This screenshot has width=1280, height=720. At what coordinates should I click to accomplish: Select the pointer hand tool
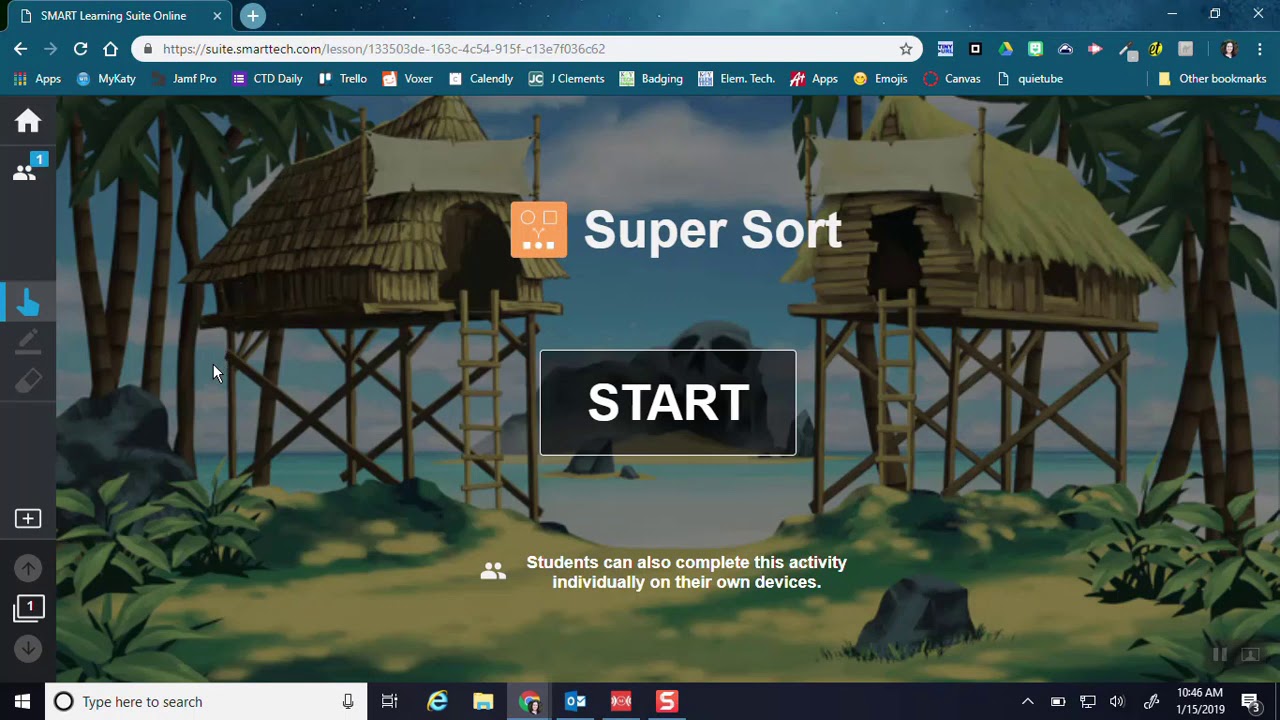tap(28, 302)
